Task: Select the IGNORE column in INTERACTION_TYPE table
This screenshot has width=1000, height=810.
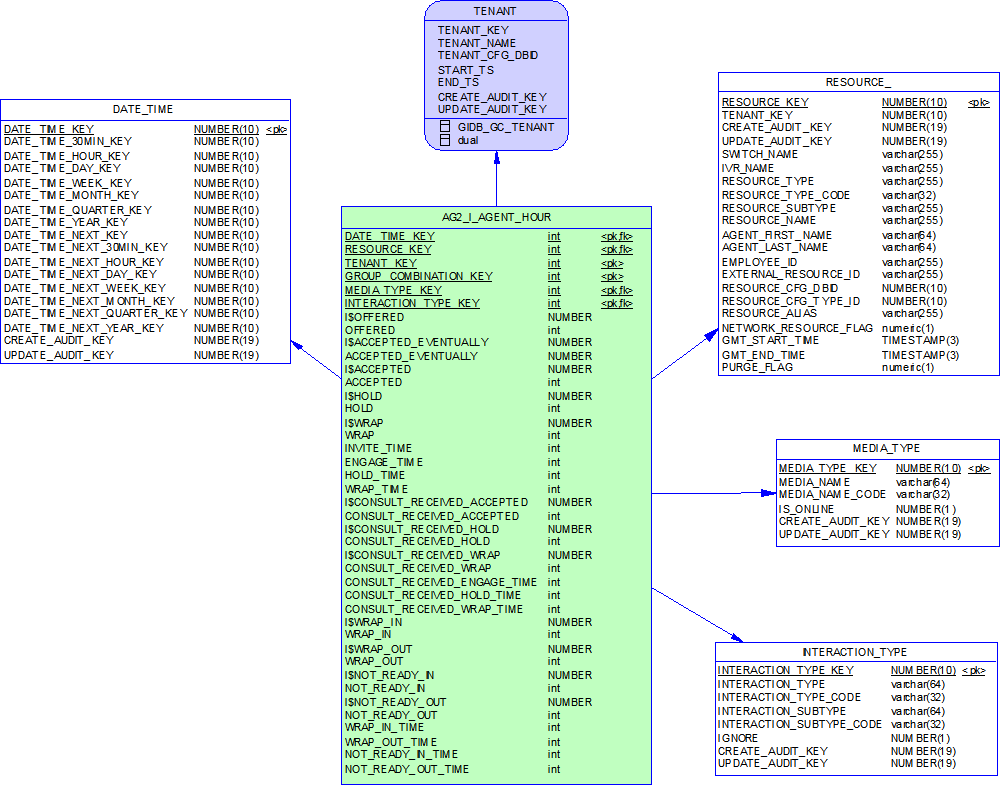Action: (x=737, y=738)
